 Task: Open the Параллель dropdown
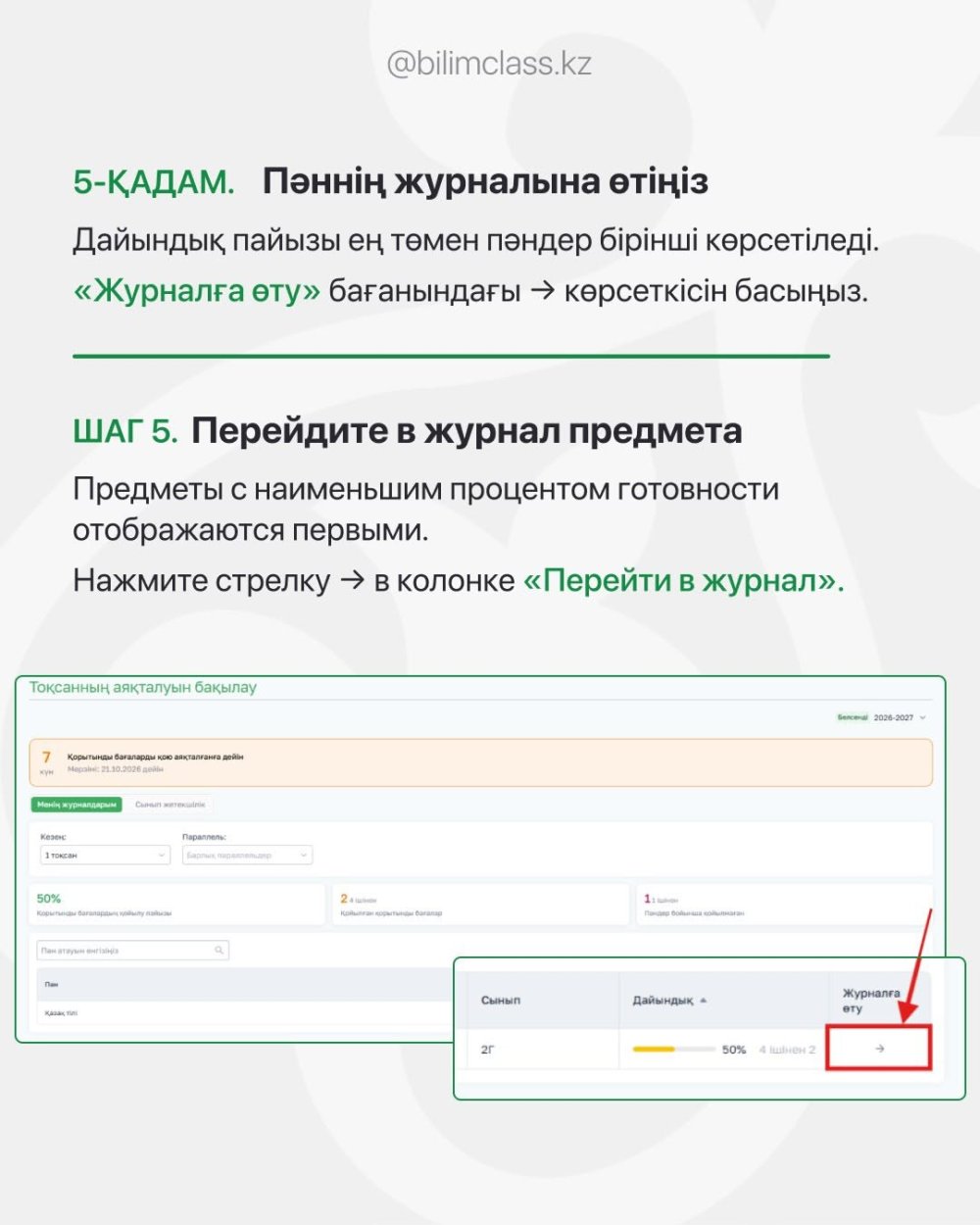point(247,856)
